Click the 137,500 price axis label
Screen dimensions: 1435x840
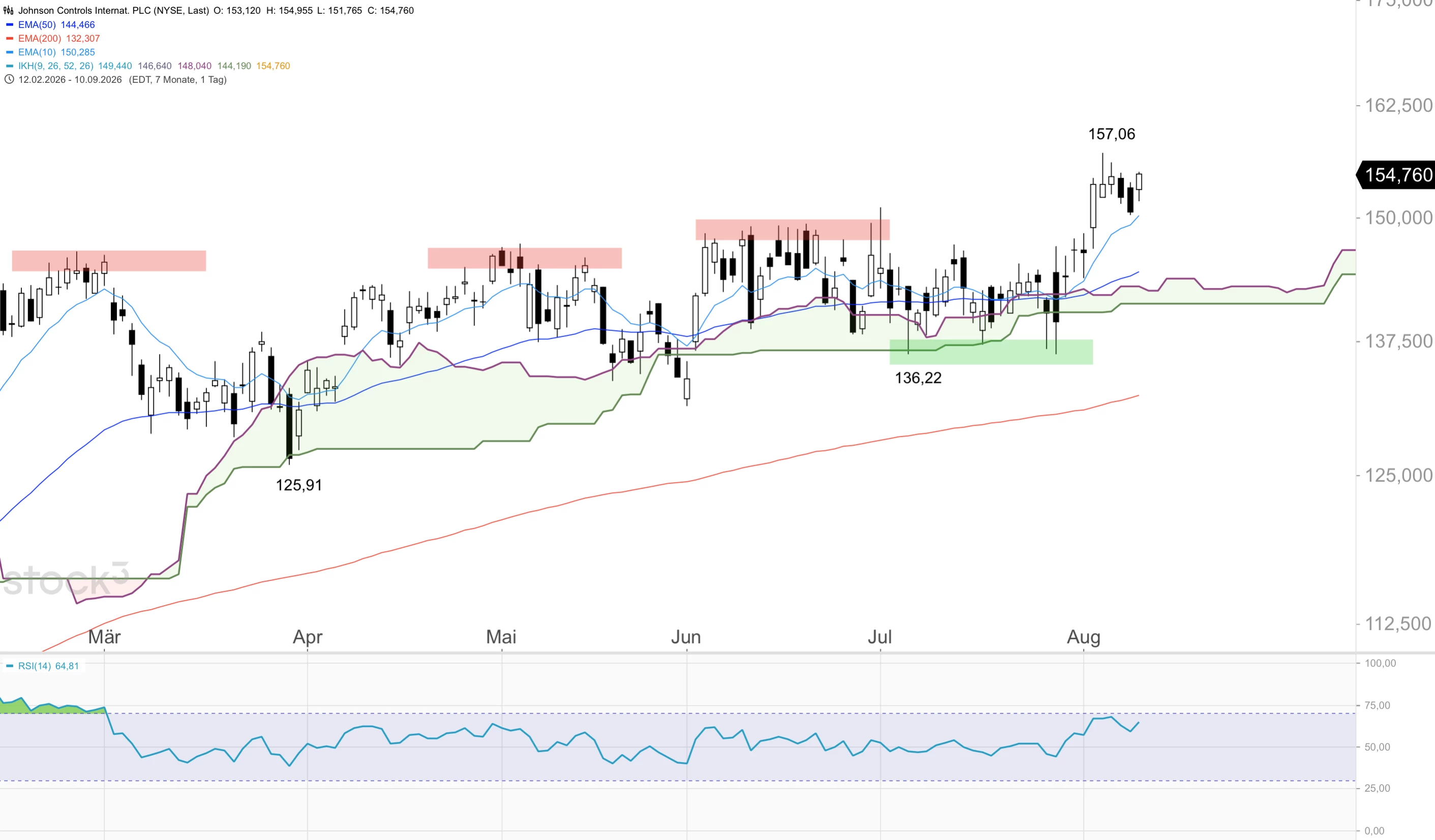point(1398,341)
